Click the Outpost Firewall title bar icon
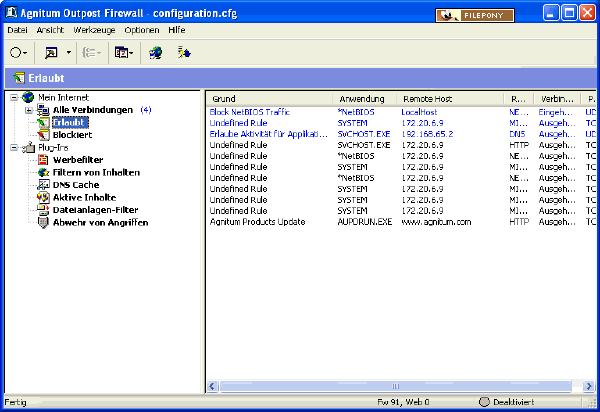 [x=11, y=13]
